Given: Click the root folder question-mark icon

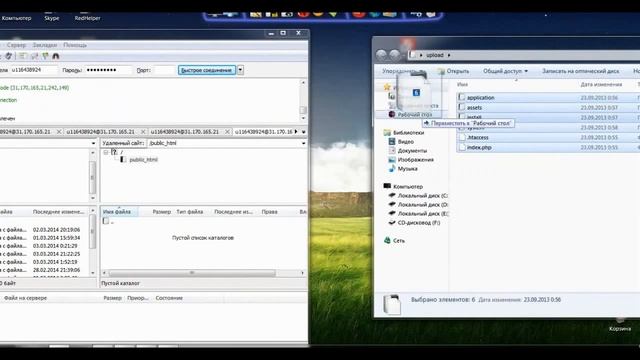Looking at the screenshot, I should (114, 152).
